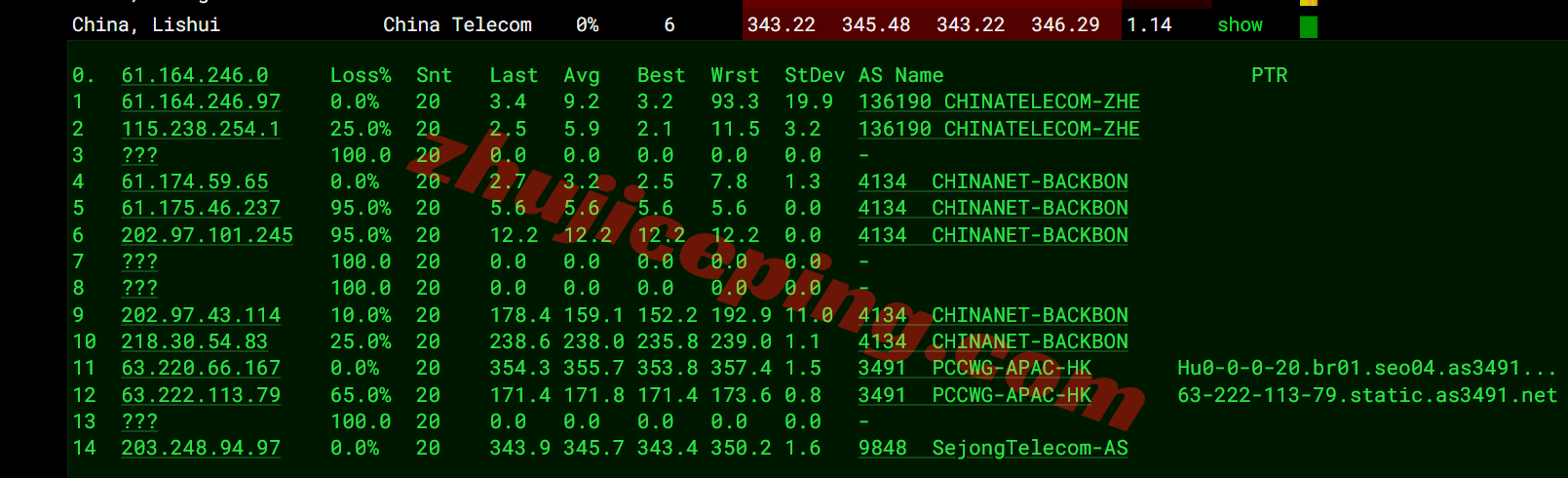Open hop 9 IP 202.97.43.114

(201, 315)
